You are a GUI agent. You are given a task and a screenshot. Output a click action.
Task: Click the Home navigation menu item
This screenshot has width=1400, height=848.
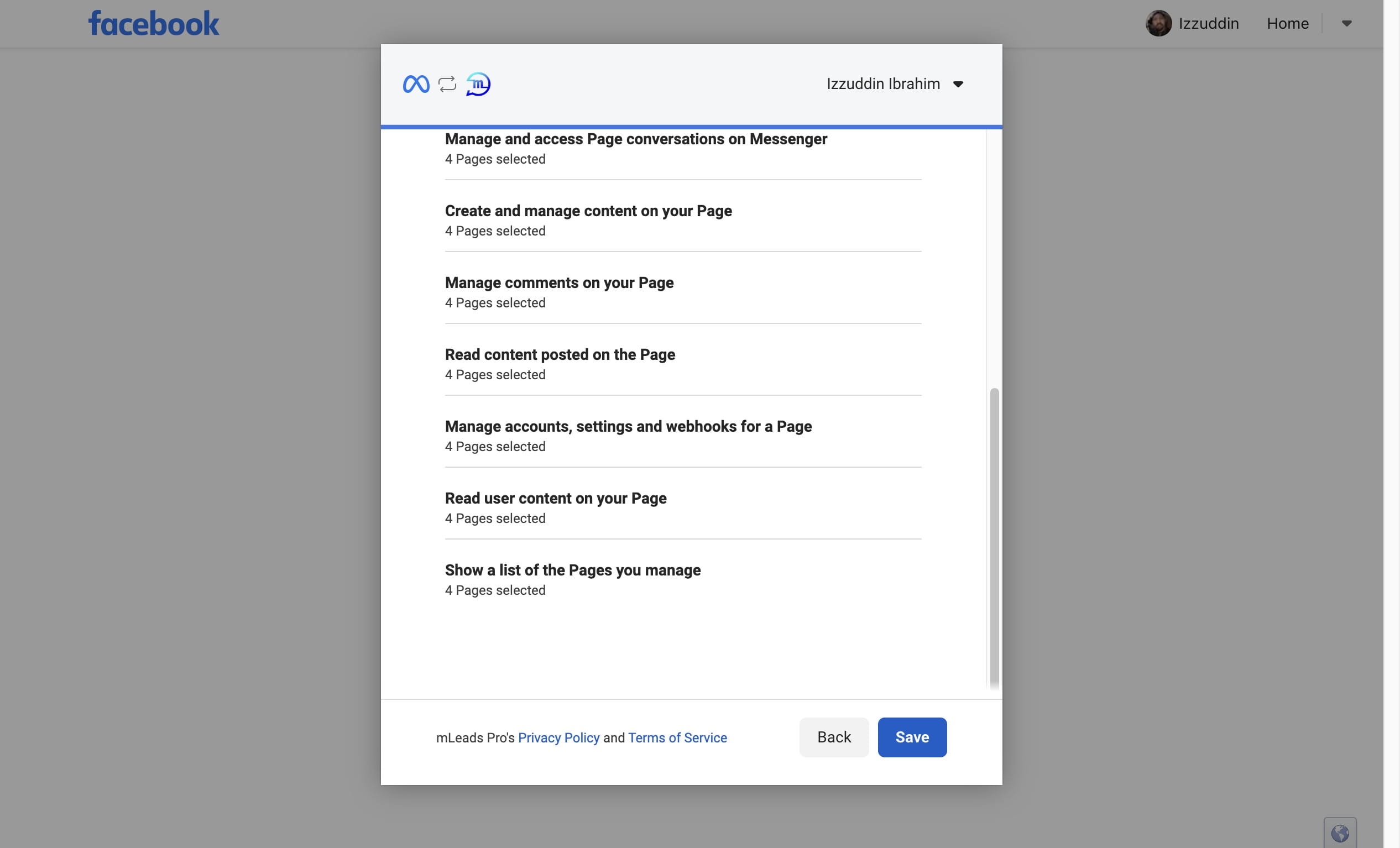click(1288, 22)
